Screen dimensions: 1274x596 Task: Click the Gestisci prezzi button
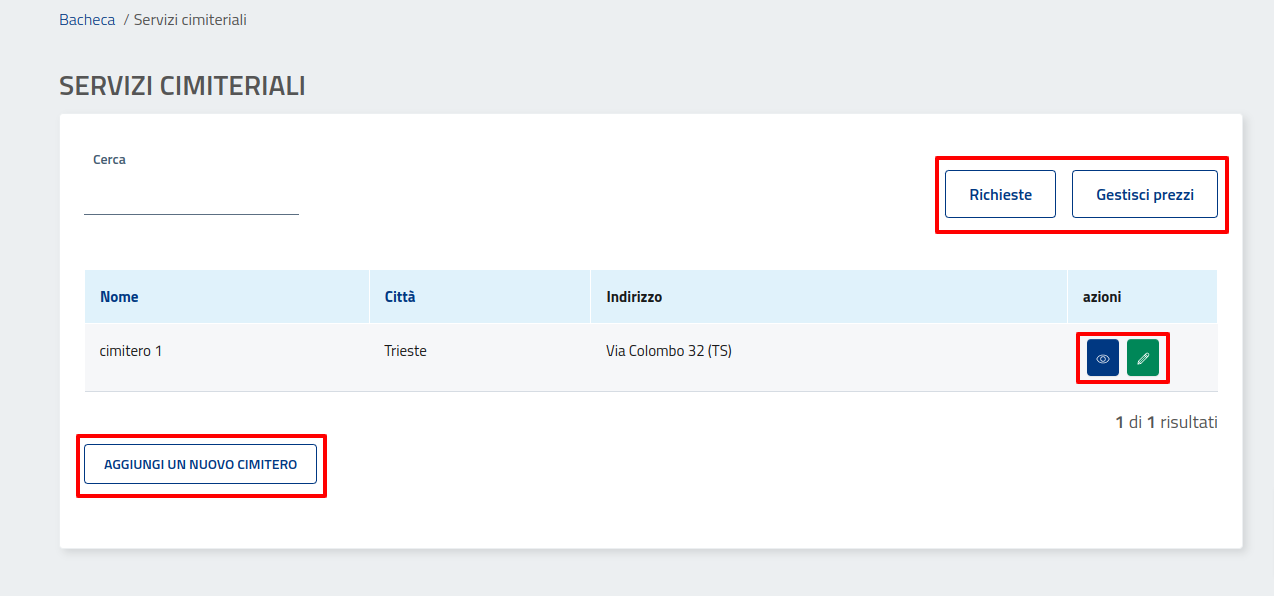pyautogui.click(x=1144, y=194)
